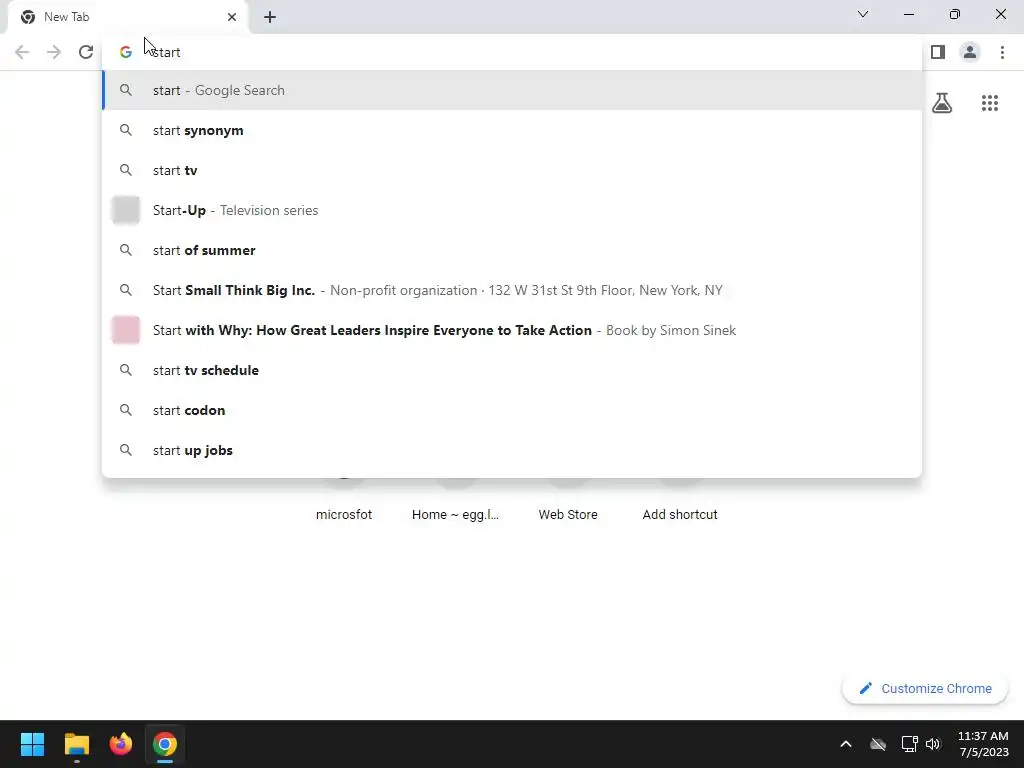Screen dimensions: 1024x768
Task: Click the Start with Why book thumbnail
Action: 125,330
